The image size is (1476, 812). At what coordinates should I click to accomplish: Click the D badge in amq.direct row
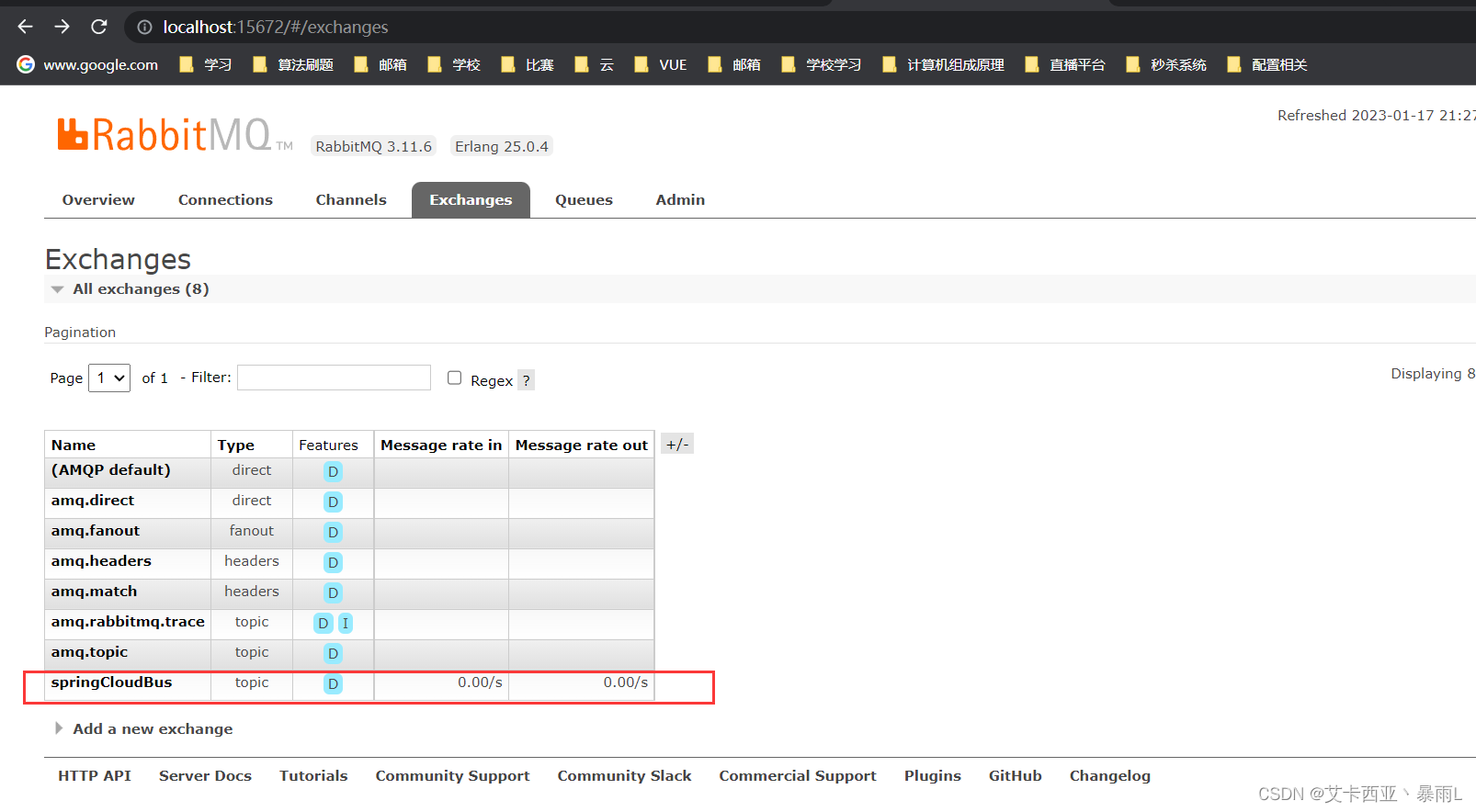click(333, 502)
